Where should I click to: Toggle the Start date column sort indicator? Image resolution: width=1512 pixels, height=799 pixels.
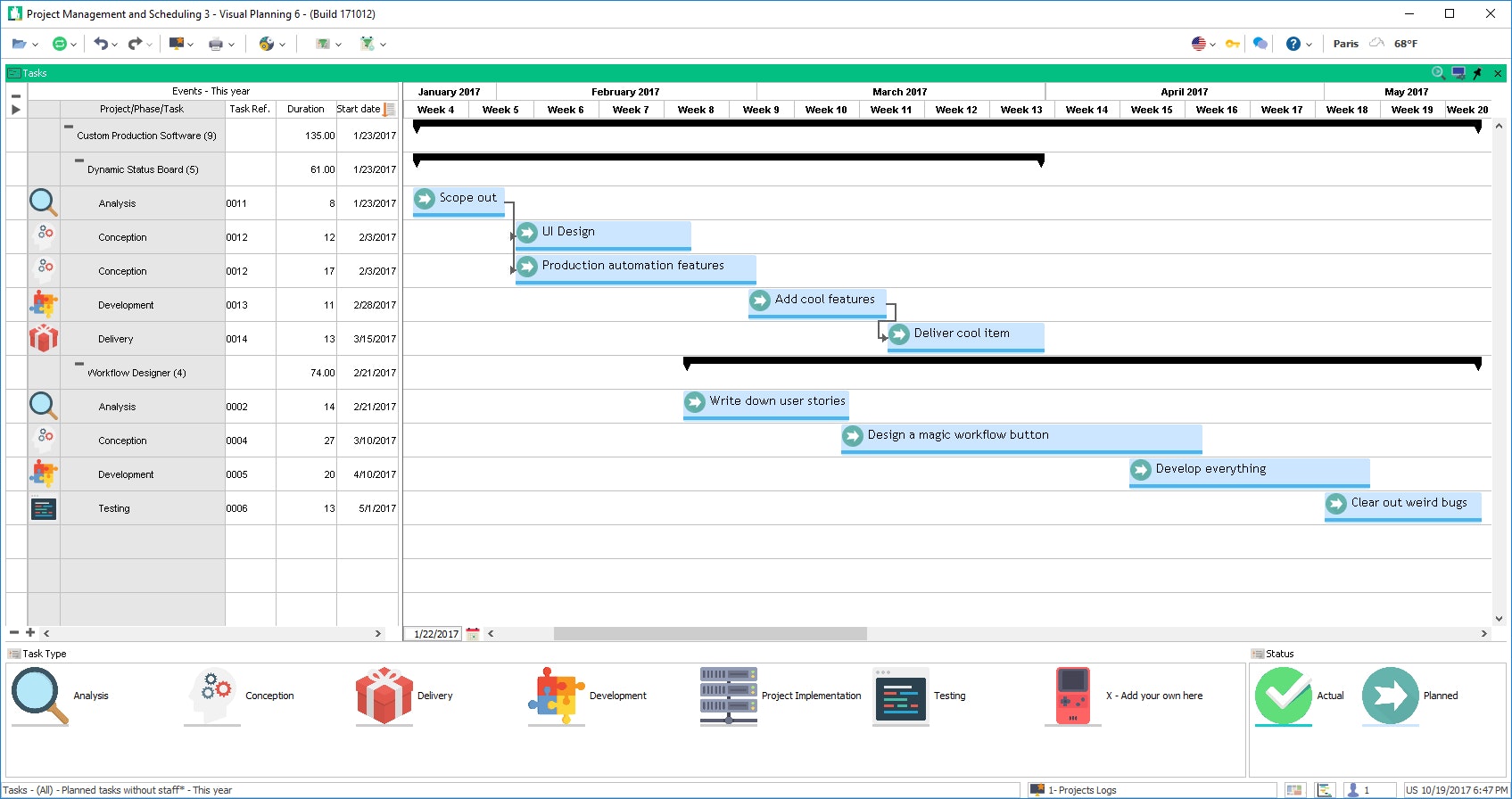389,110
